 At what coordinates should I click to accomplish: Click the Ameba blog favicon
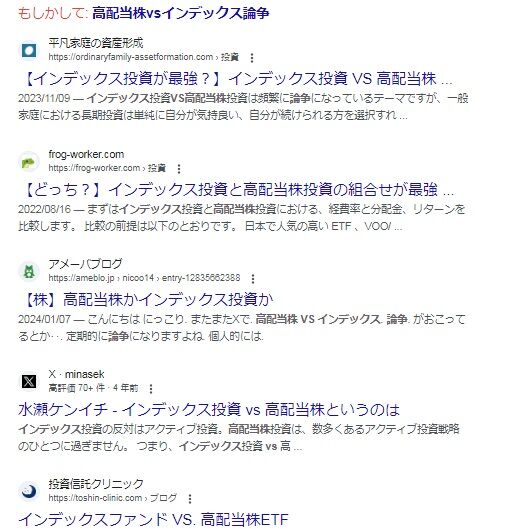29,272
